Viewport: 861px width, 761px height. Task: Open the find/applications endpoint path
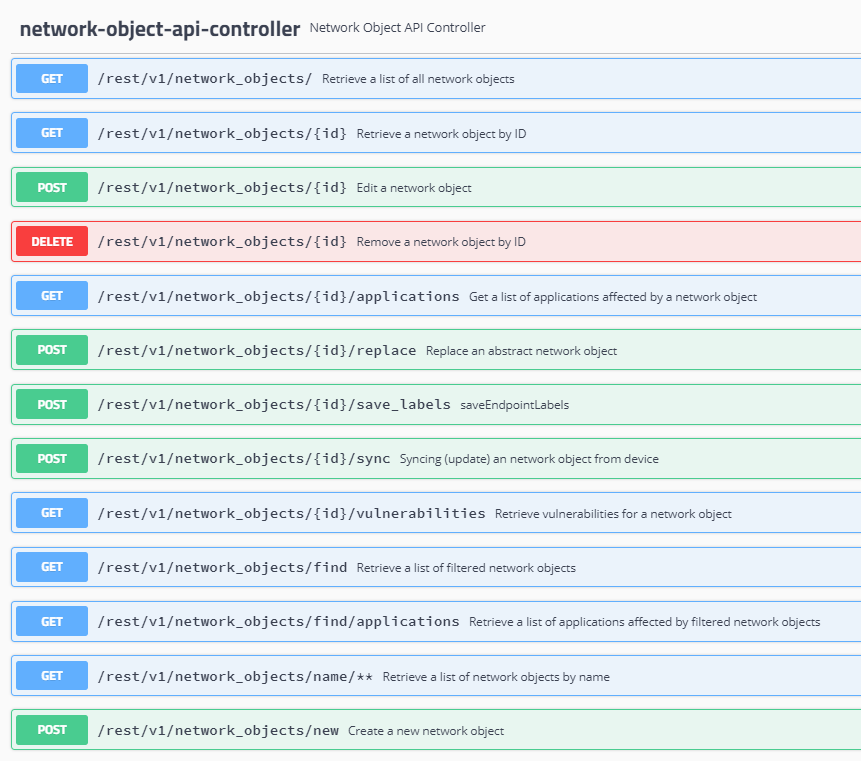click(x=278, y=621)
